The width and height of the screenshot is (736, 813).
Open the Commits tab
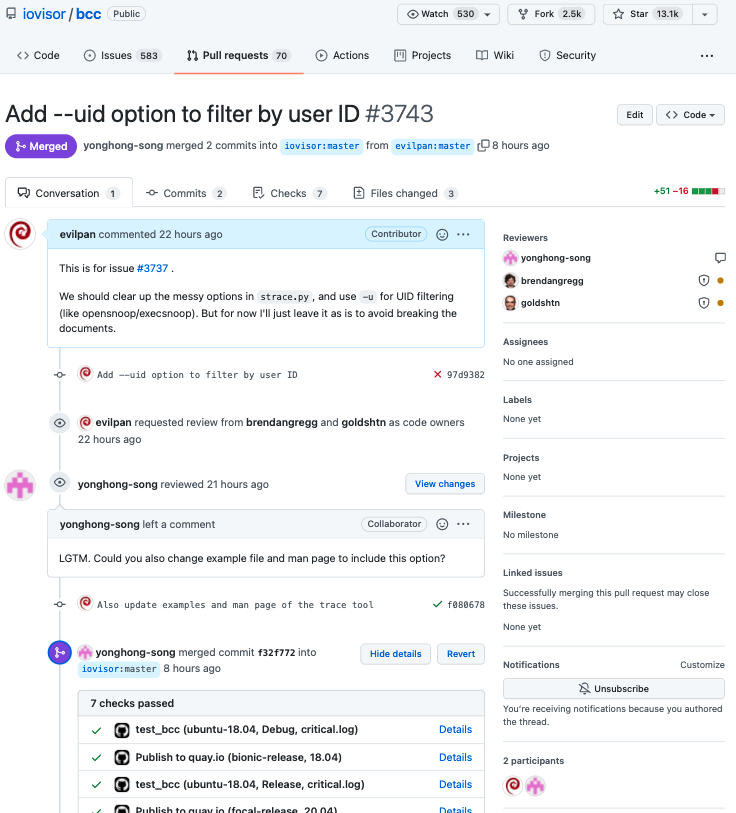pyautogui.click(x=185, y=193)
